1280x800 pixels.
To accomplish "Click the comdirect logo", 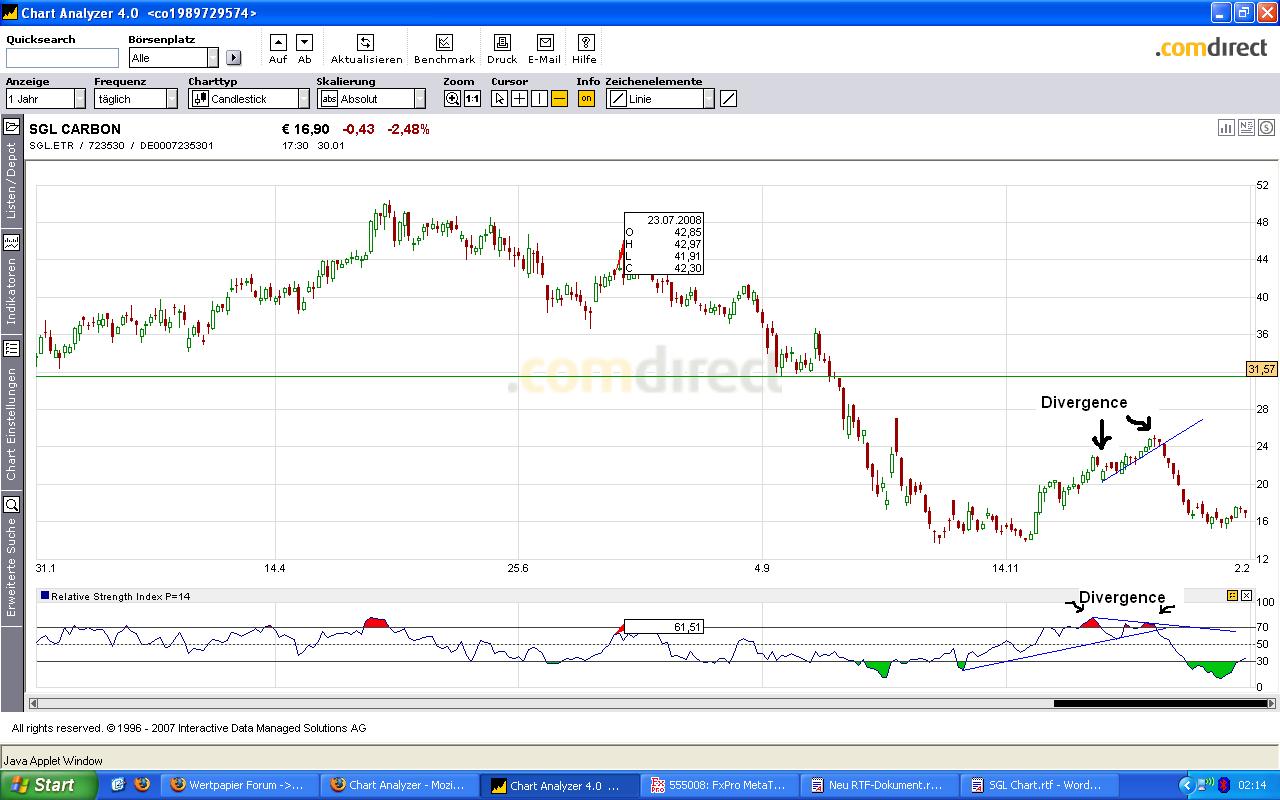I will [x=1211, y=47].
